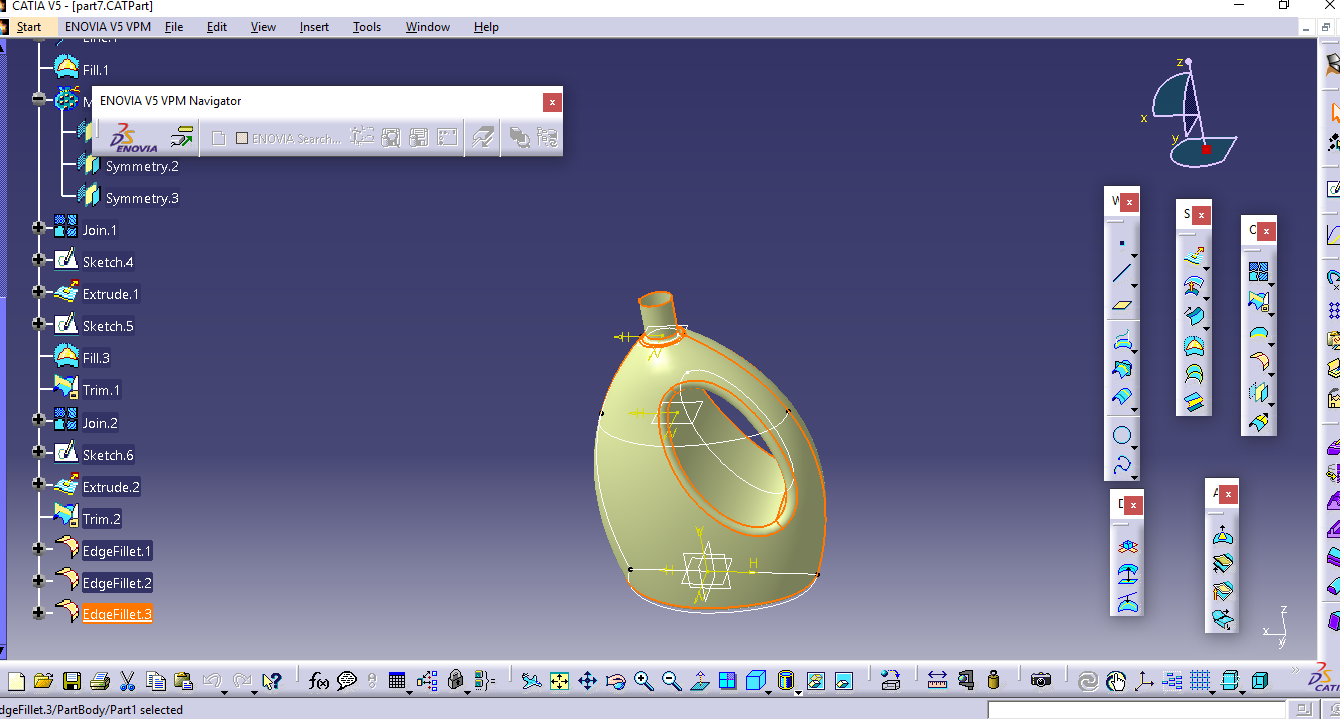Click the Fill surface icon in Surfaces toolbar
1340x719 pixels.
1194,345
